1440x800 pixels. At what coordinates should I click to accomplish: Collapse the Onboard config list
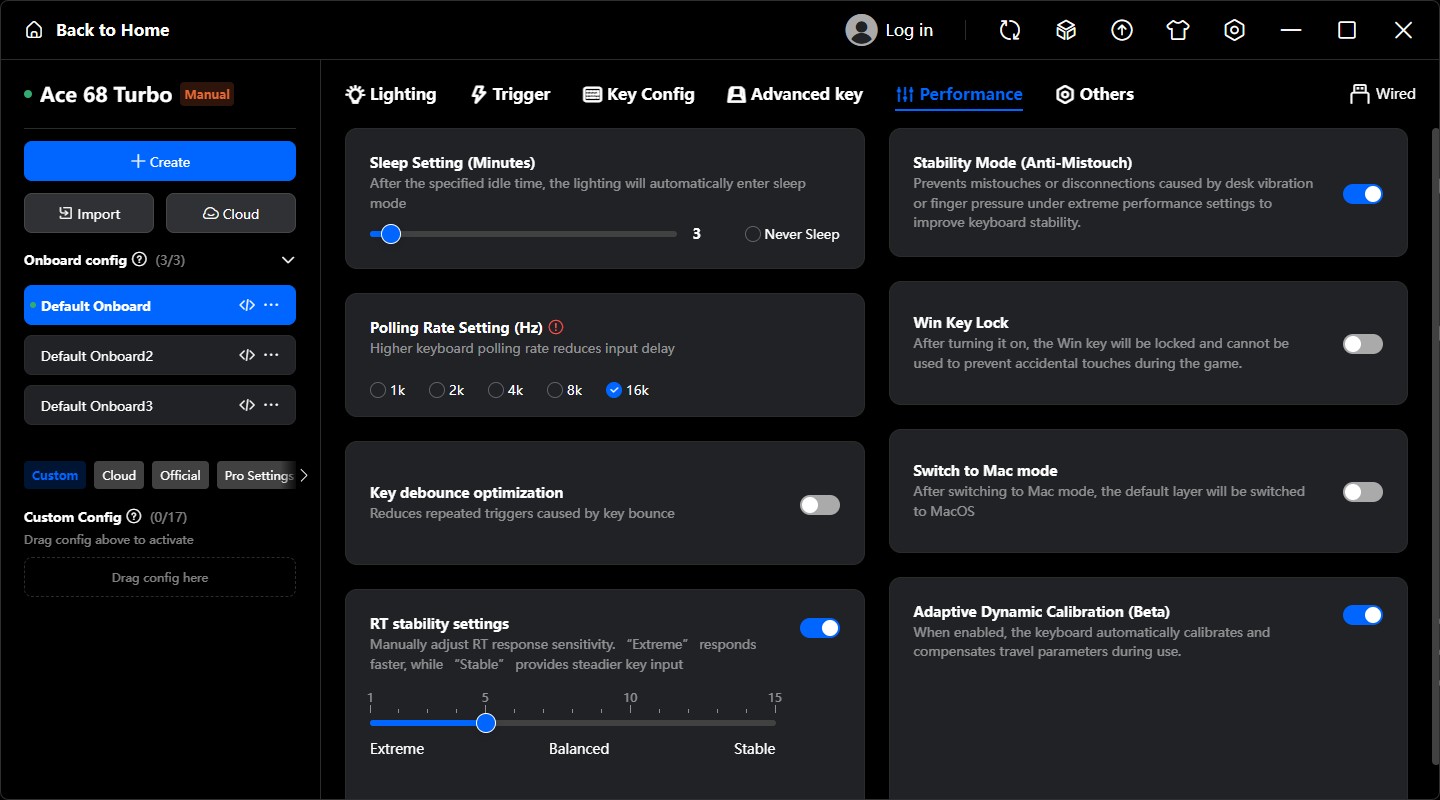coord(288,260)
